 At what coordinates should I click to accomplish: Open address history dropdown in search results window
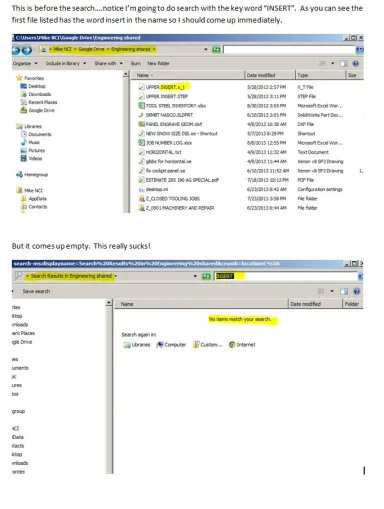(x=195, y=276)
